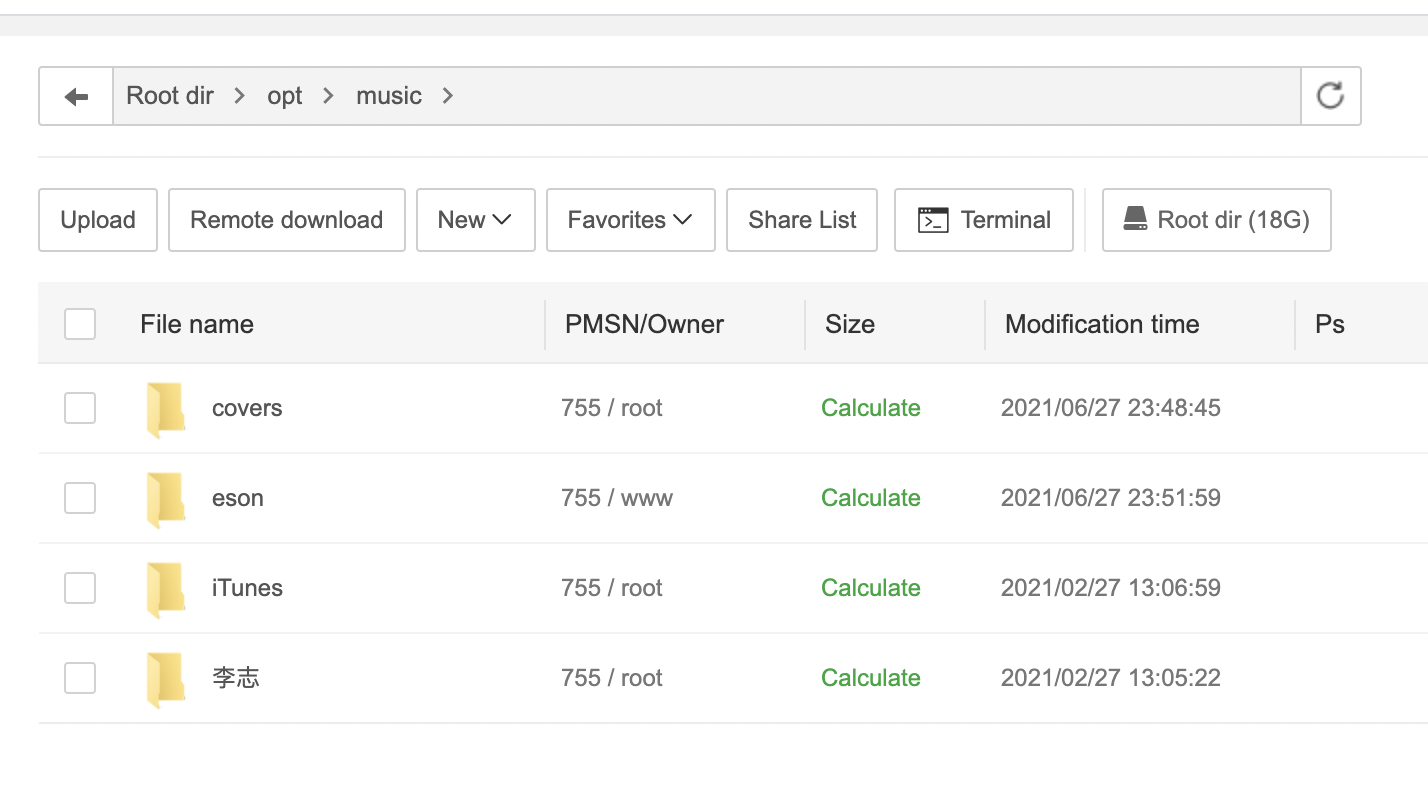
Task: Click the Terminal console icon
Action: [933, 220]
